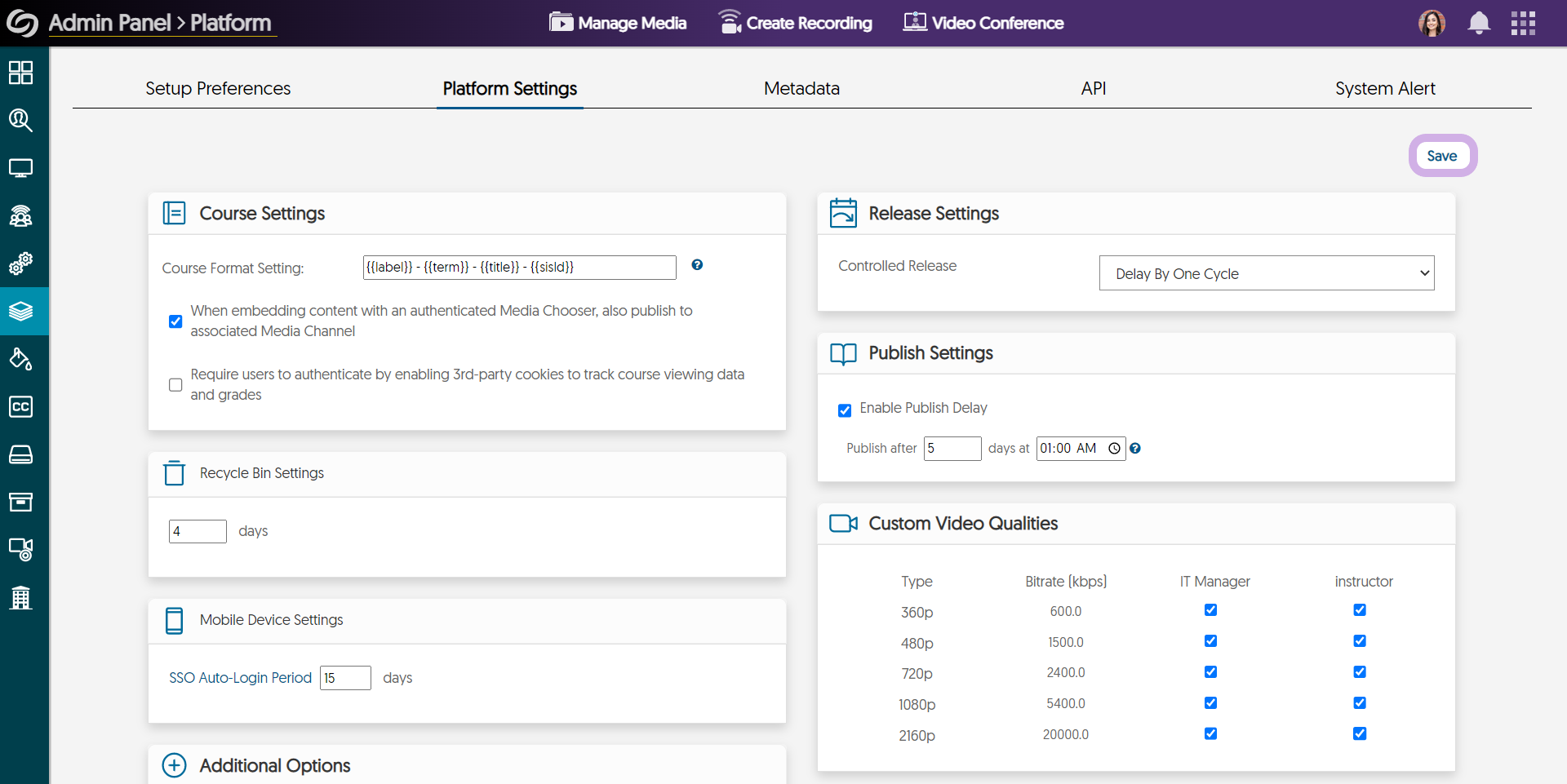Select the Platform Settings tab
The image size is (1567, 784).
pos(510,88)
